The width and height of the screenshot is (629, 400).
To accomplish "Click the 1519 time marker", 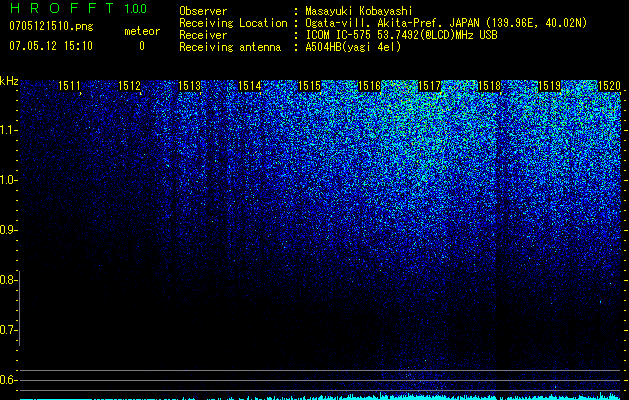I will (549, 86).
